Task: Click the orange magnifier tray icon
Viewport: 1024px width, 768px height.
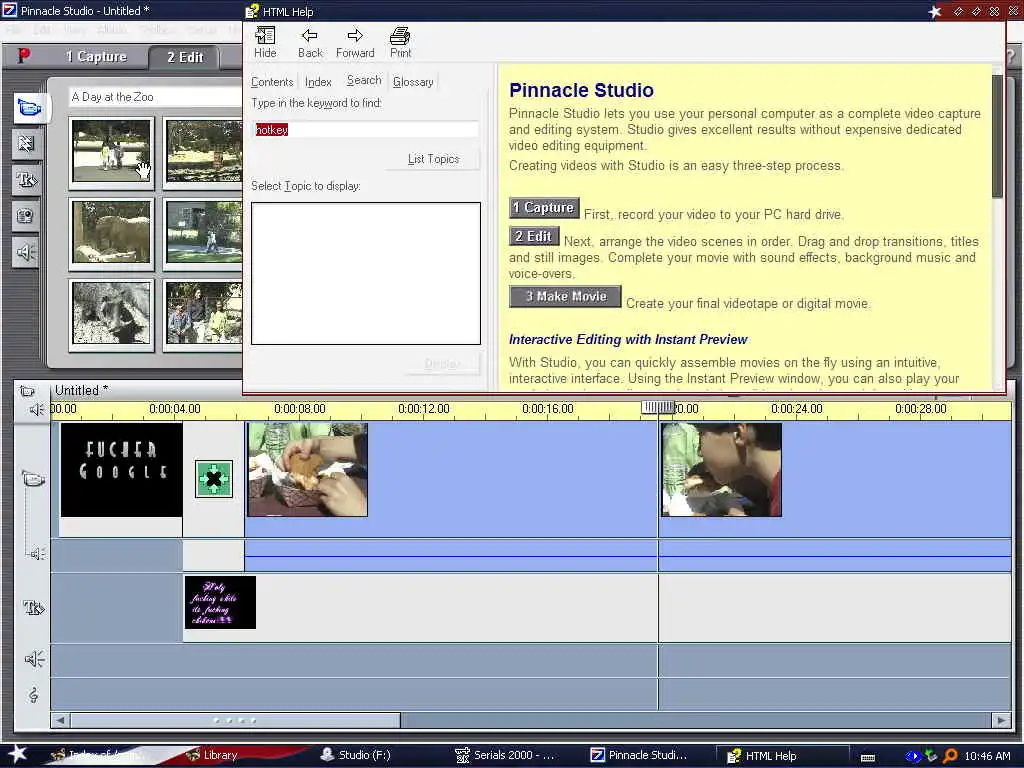Action: (x=951, y=756)
